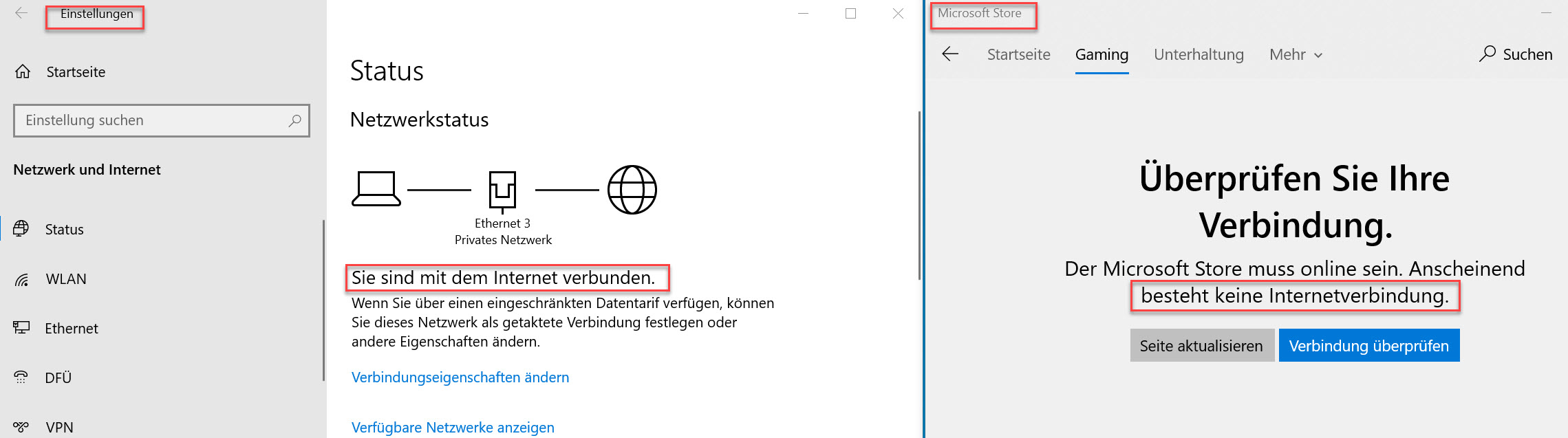
Task: Maximize the Einstellungen window
Action: (850, 14)
